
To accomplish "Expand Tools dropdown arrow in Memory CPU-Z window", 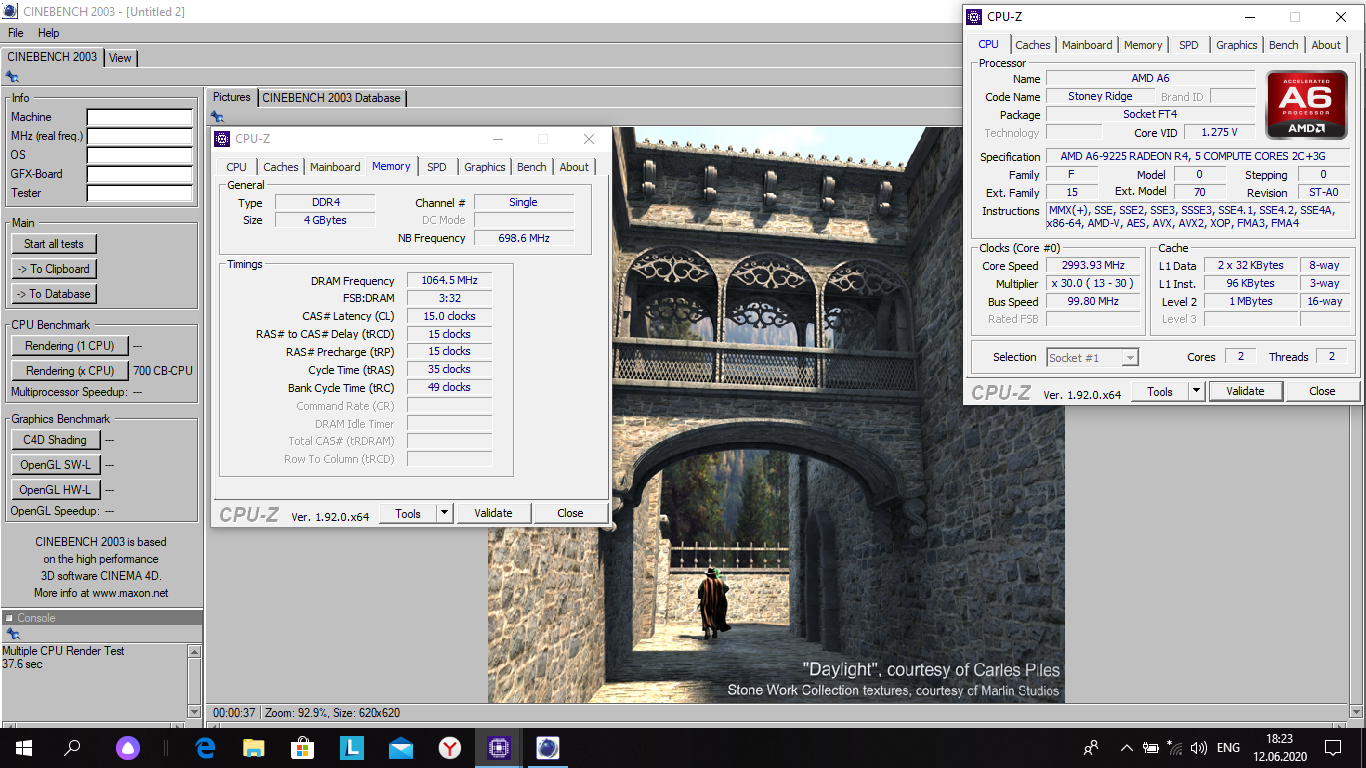I will (x=445, y=513).
